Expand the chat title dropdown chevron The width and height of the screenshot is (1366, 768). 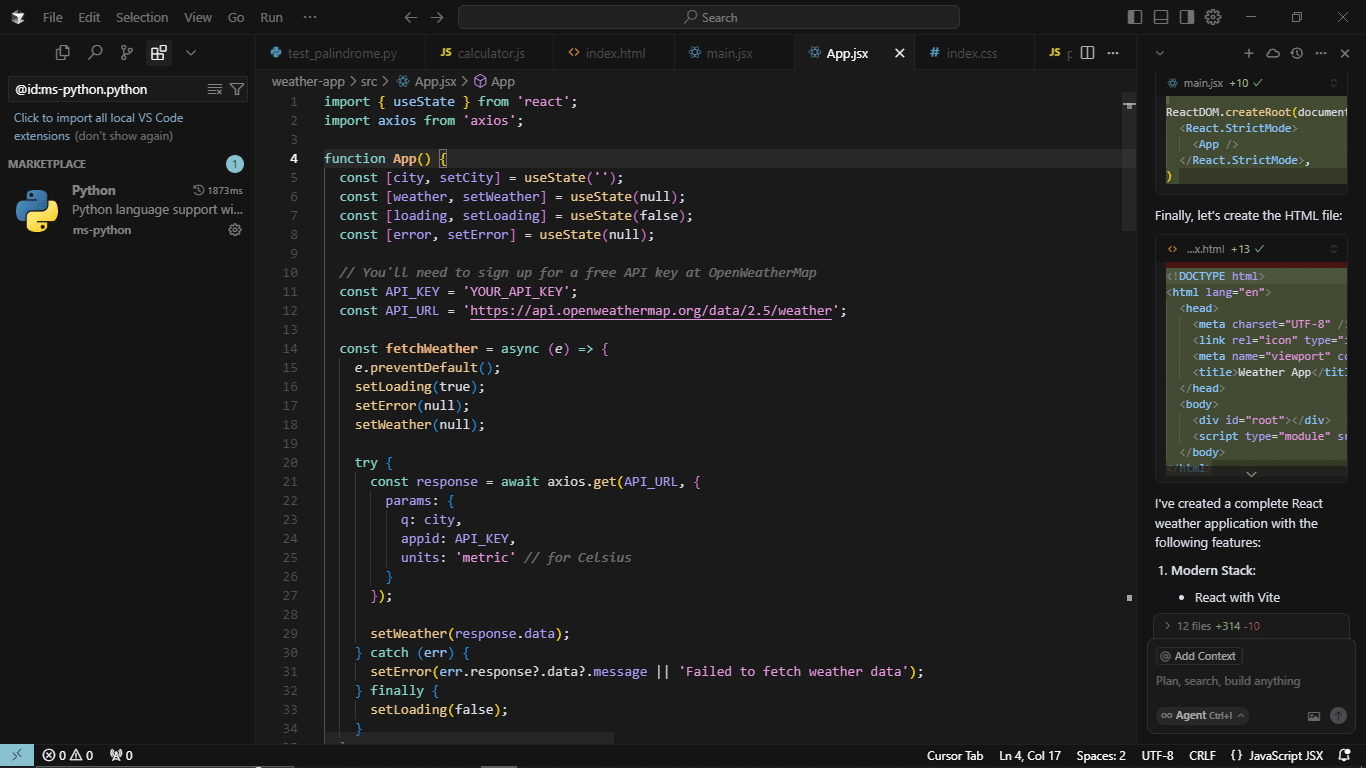point(1160,53)
